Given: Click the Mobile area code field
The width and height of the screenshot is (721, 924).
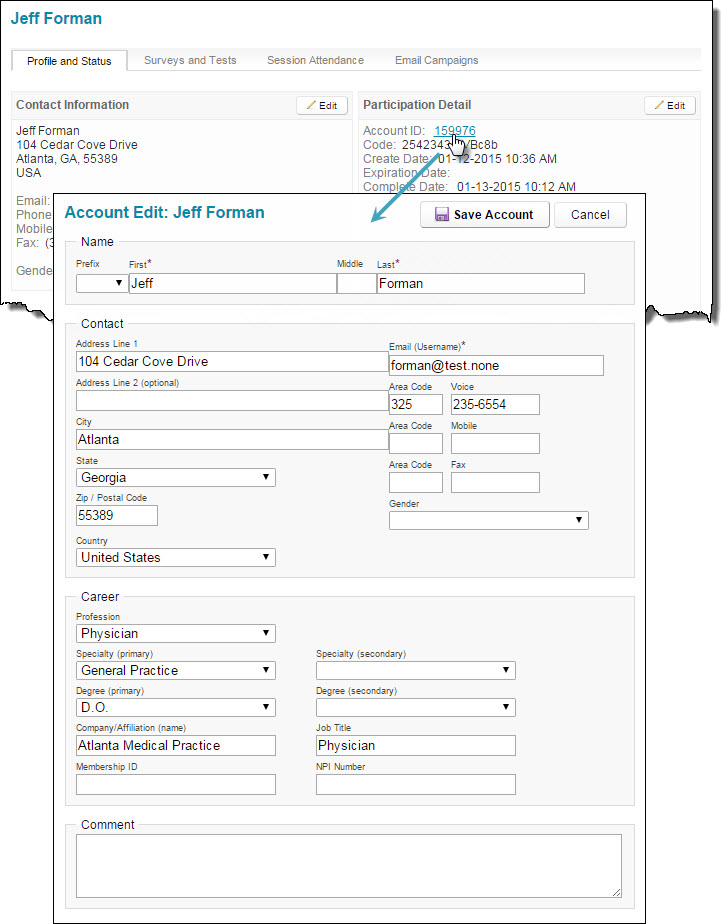Looking at the screenshot, I should pos(416,444).
